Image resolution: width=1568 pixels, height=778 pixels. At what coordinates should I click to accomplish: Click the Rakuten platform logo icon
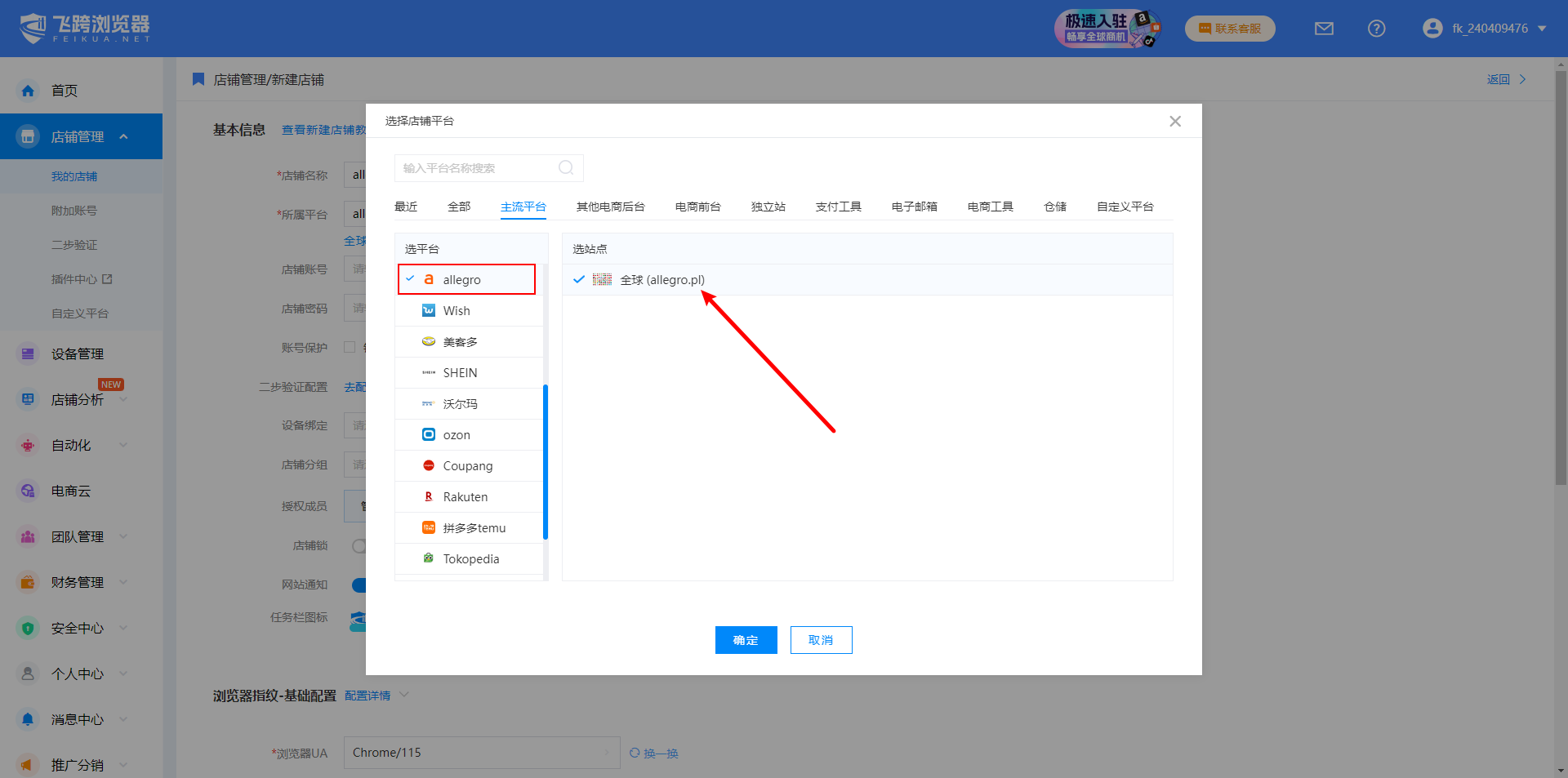(429, 496)
